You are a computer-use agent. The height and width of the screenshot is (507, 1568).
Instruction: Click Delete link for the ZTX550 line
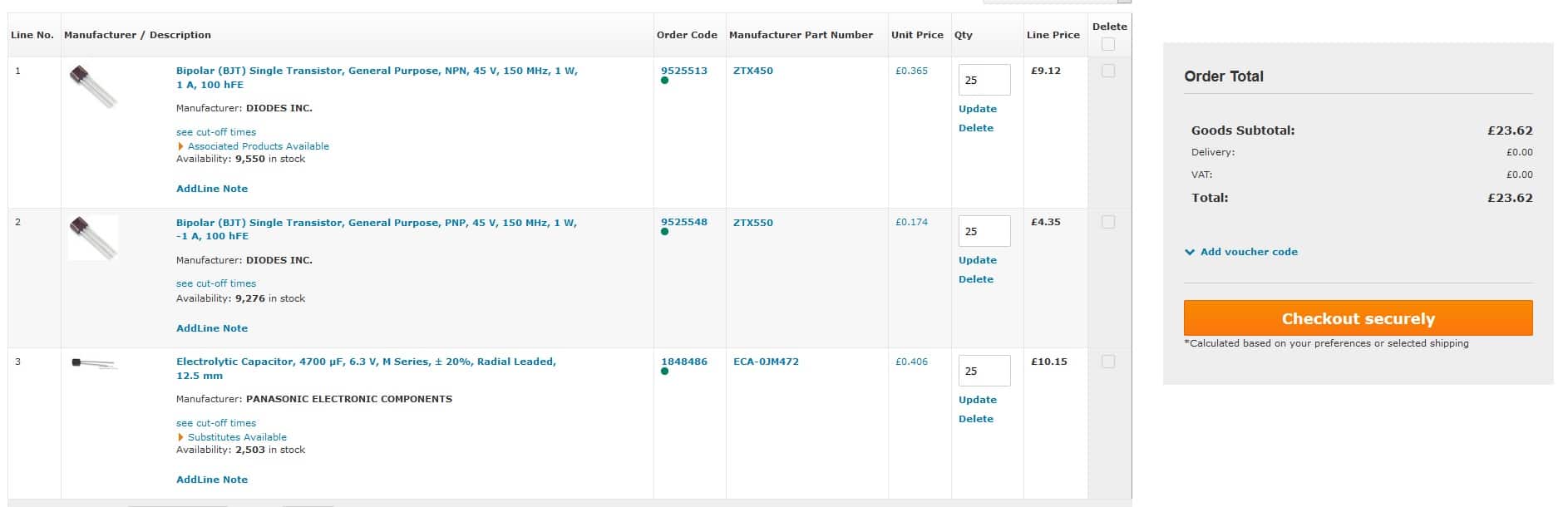point(976,279)
